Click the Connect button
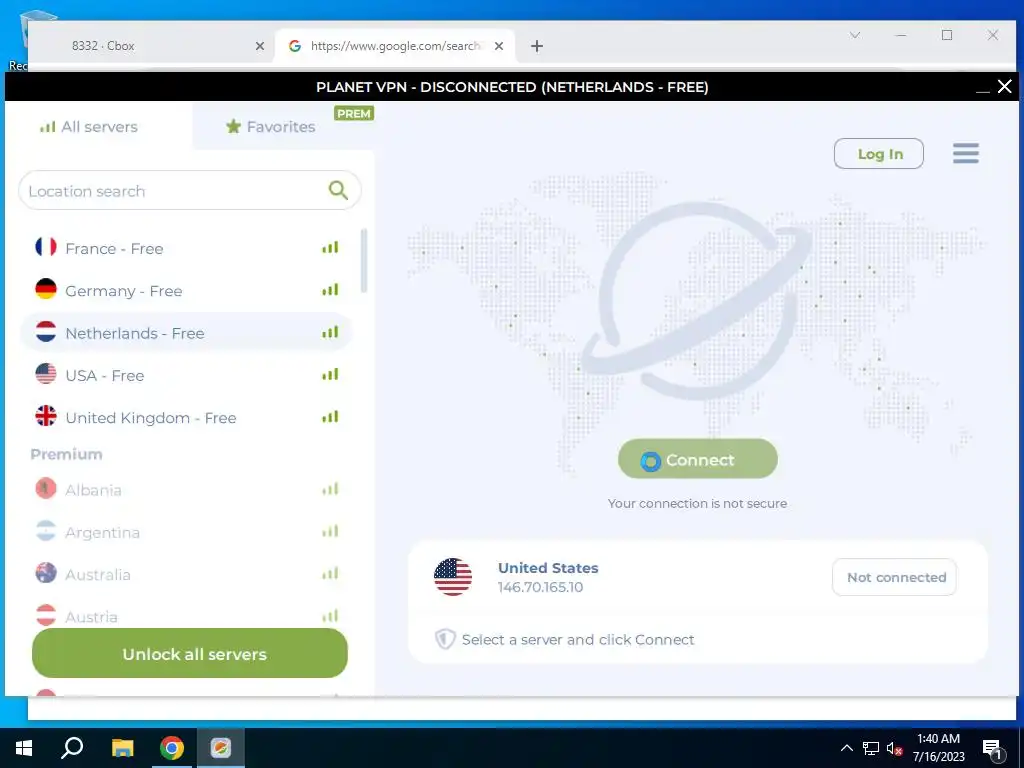 click(697, 459)
